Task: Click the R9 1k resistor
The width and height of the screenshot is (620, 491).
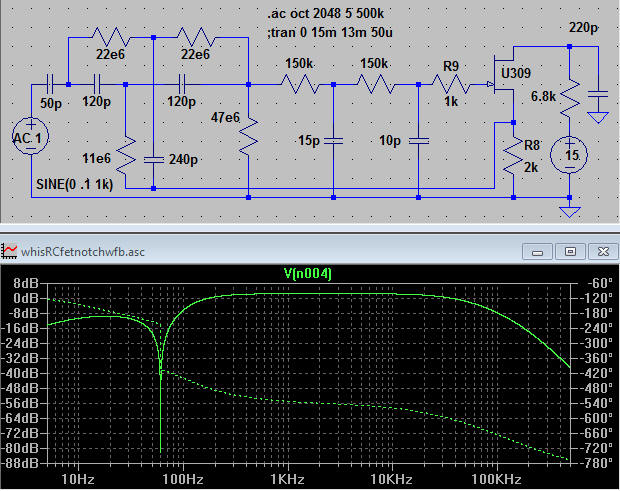Action: (451, 86)
